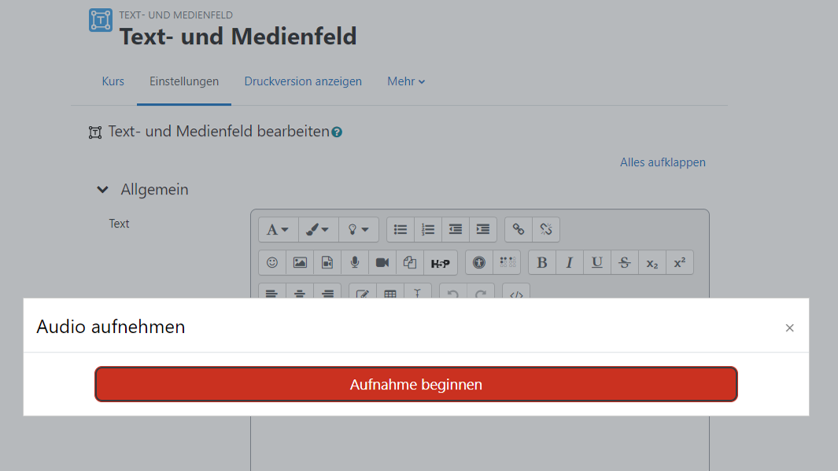Open the emoji picker
The image size is (838, 471).
[272, 263]
